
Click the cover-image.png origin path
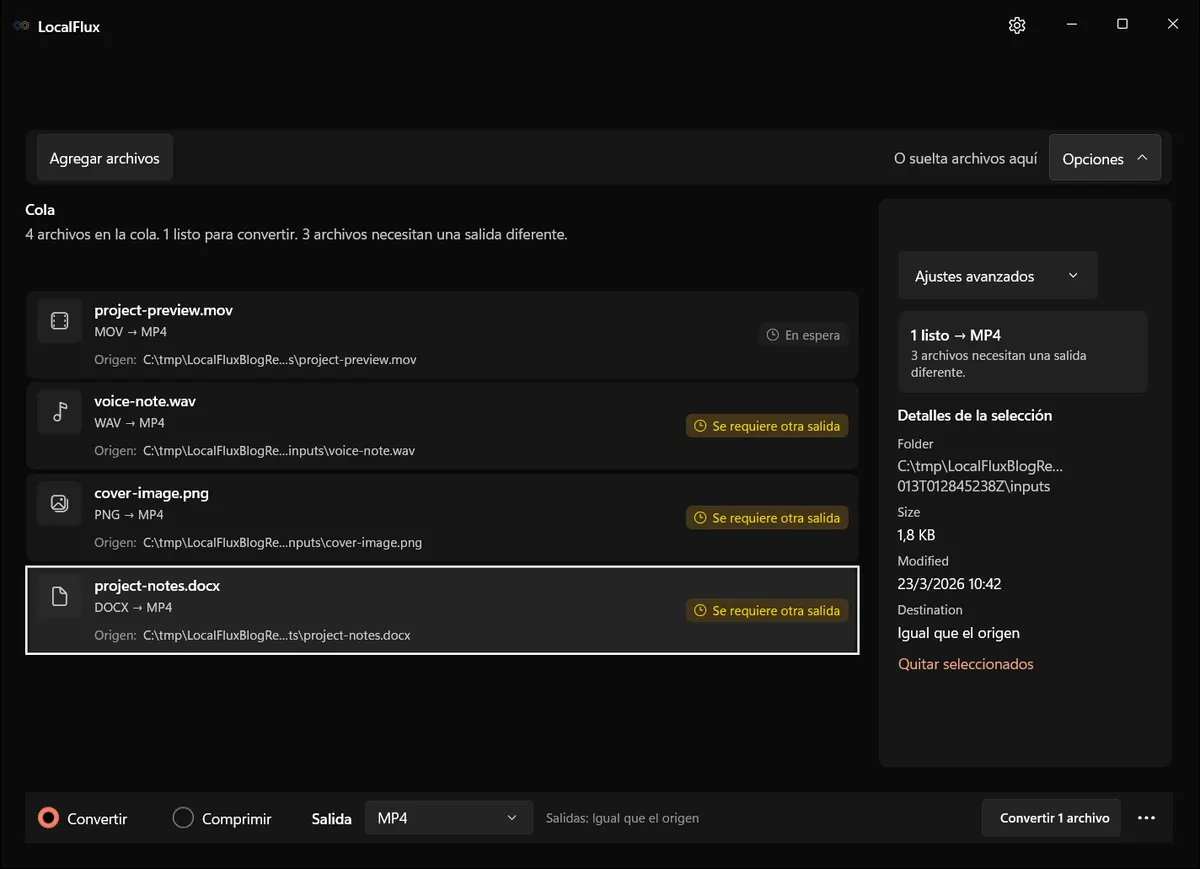283,543
